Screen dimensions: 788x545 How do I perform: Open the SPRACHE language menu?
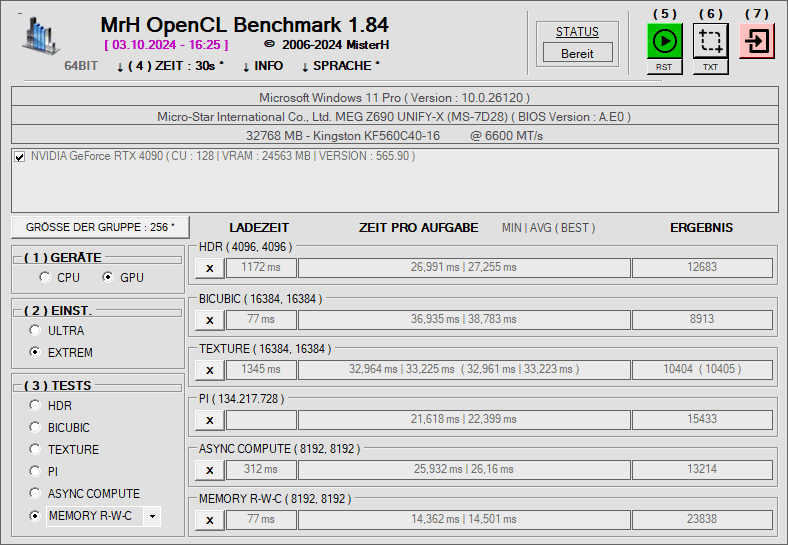[341, 66]
